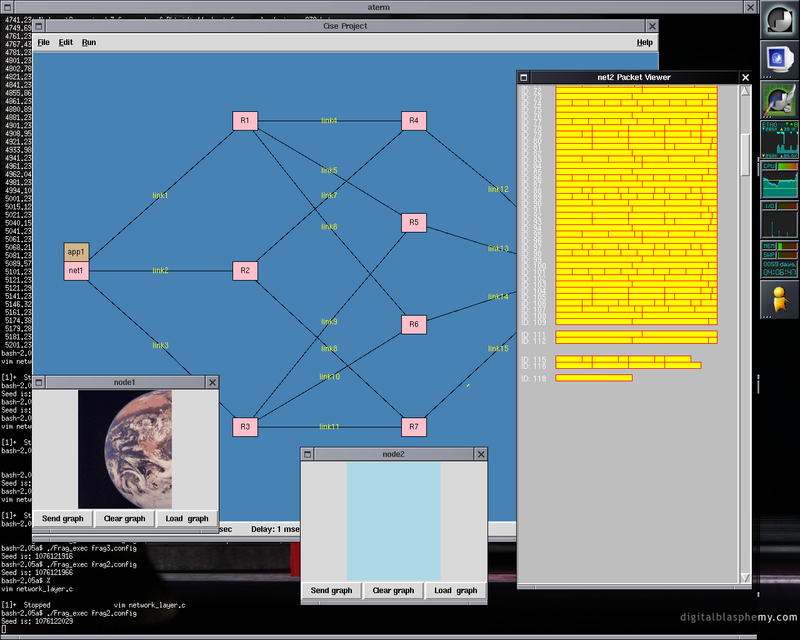800x640 pixels.
Task: Click the link12 label
Action: coord(498,189)
